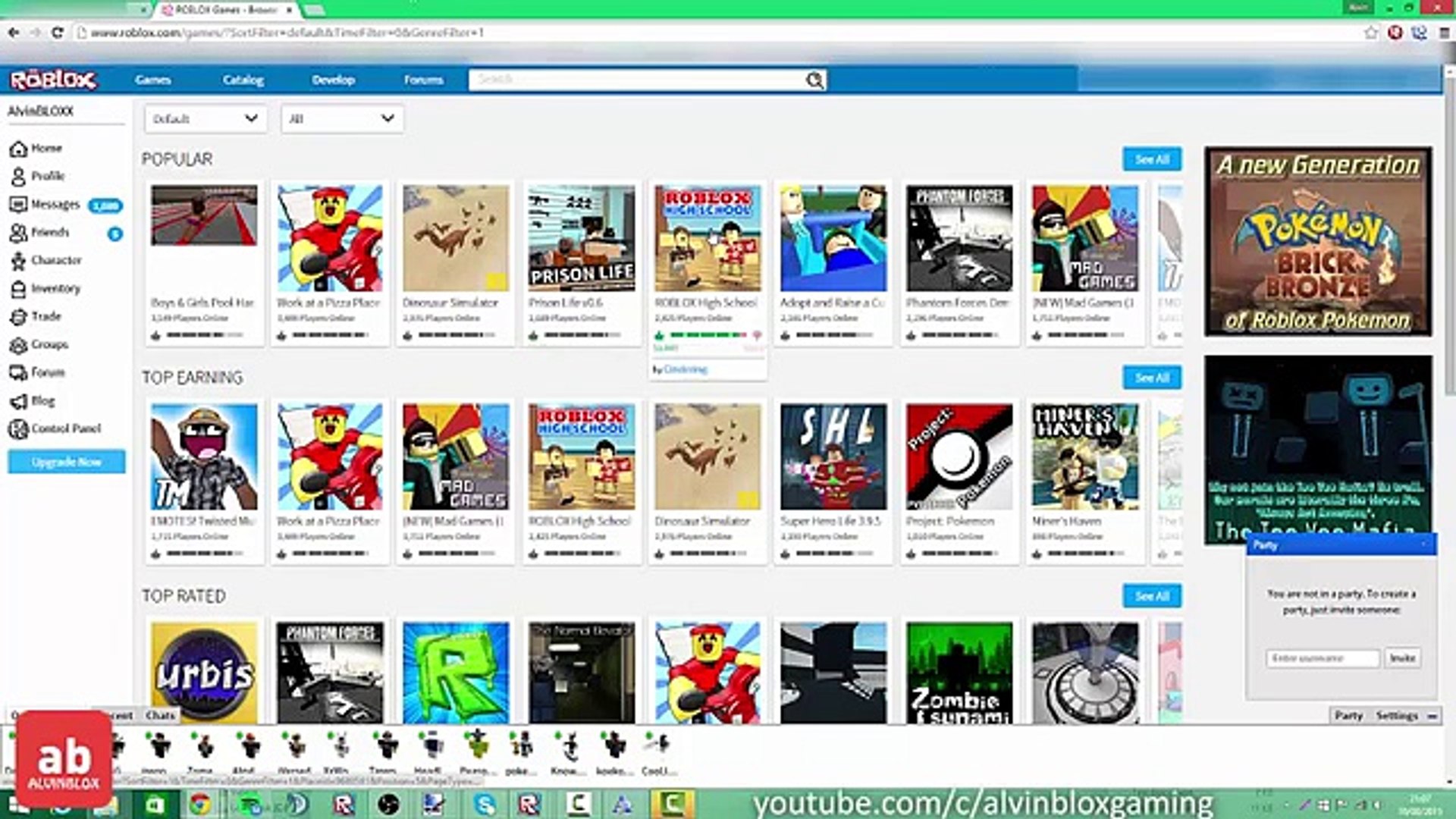Open the Party chat tab
The image size is (1456, 819).
tap(1348, 716)
